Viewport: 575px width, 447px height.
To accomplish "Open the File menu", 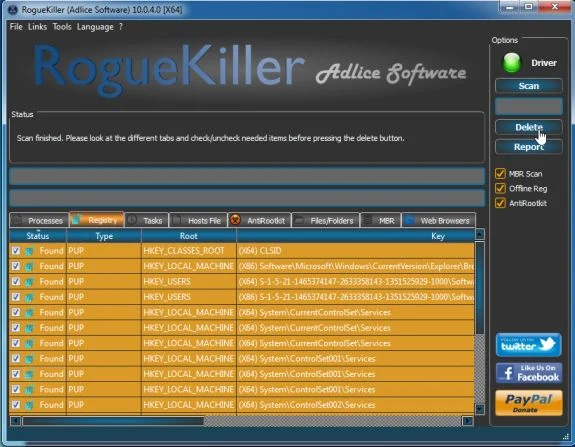I will pos(16,27).
